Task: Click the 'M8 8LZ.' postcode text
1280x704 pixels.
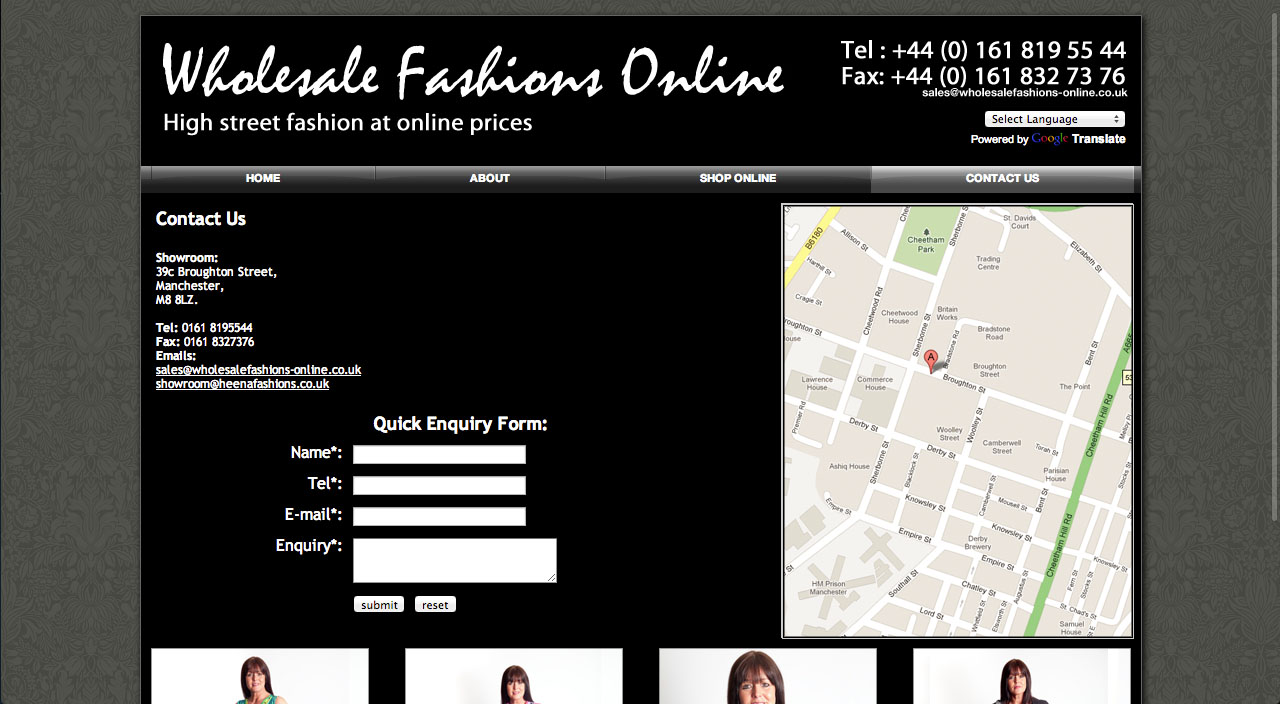Action: (x=177, y=300)
